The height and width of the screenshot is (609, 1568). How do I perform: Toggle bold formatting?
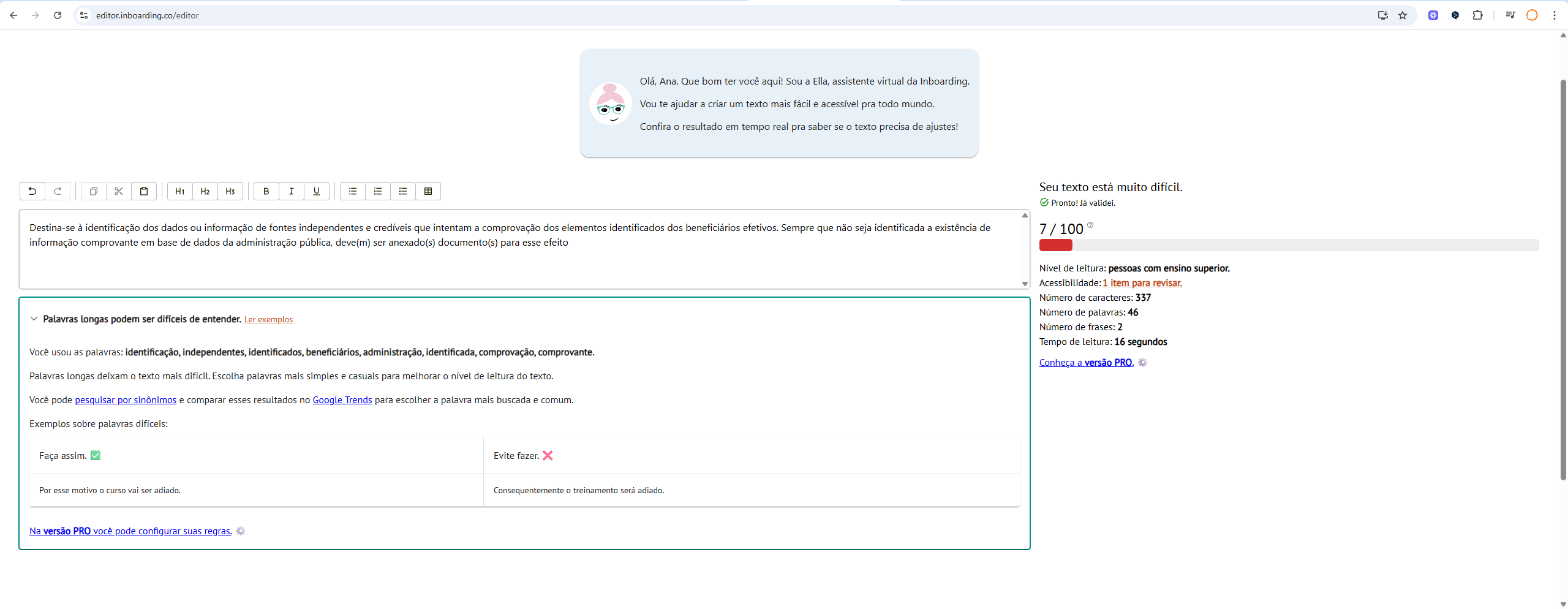(266, 191)
